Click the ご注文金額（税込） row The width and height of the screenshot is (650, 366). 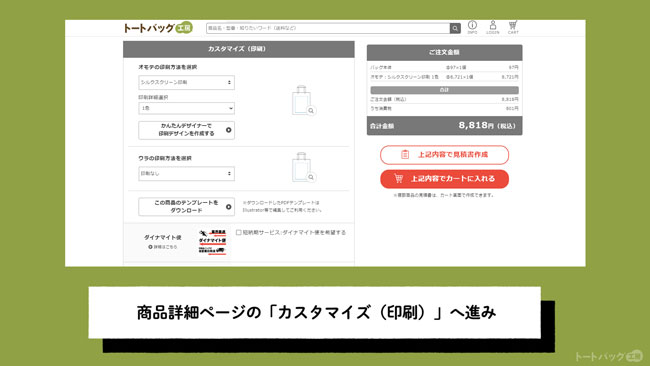(444, 99)
